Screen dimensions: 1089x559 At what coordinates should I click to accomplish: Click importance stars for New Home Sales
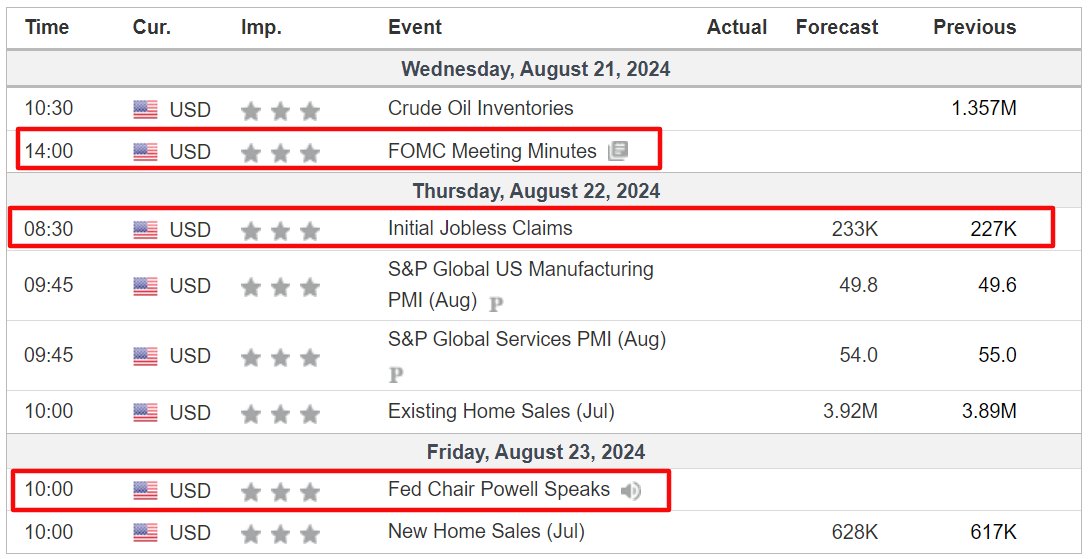click(x=281, y=534)
